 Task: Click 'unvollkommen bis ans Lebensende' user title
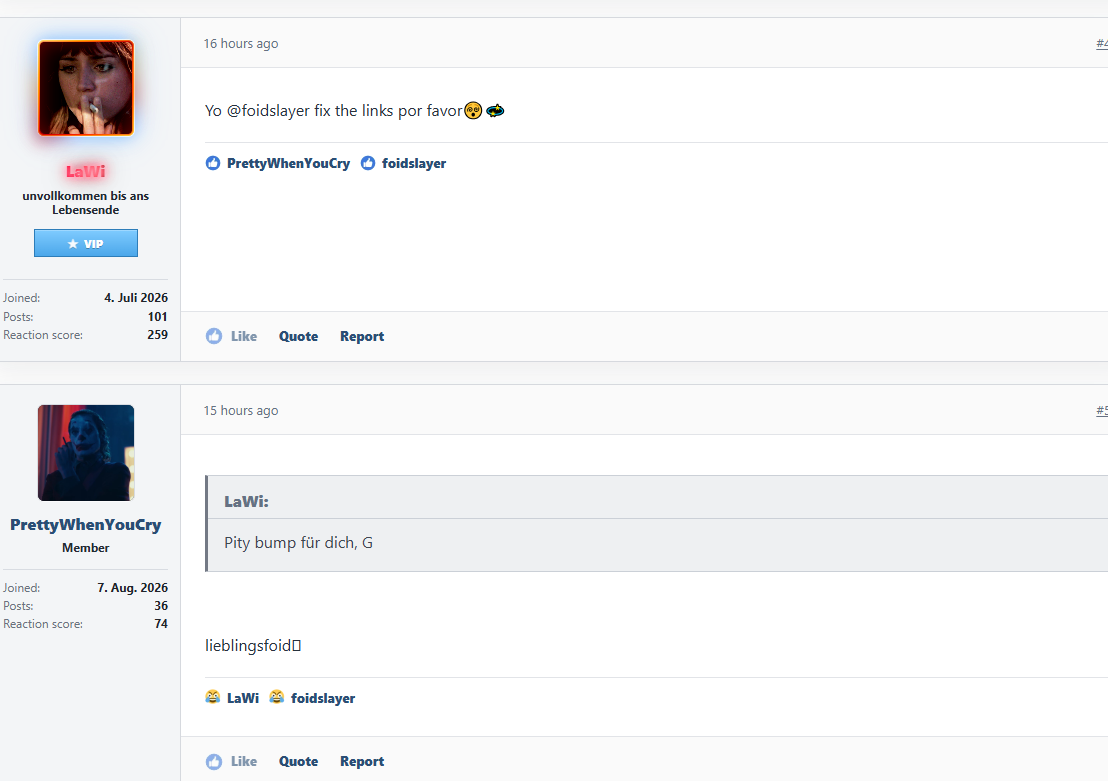[x=86, y=203]
